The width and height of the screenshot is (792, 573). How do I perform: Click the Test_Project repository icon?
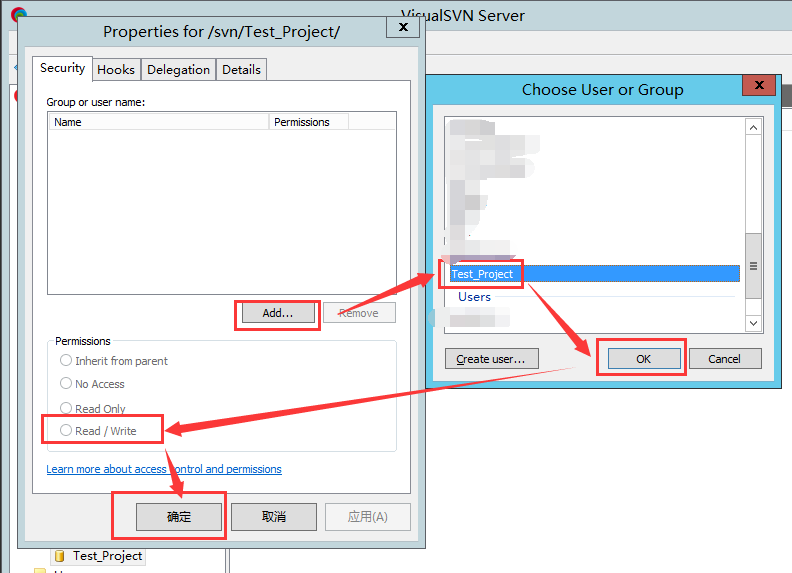click(x=60, y=556)
